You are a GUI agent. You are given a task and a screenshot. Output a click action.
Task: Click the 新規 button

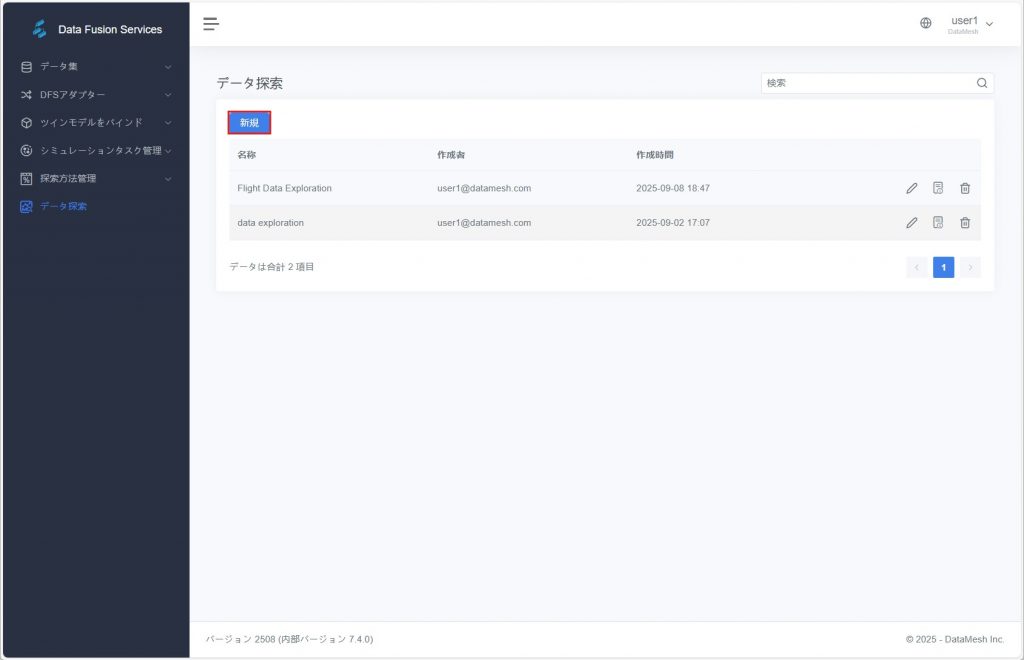point(249,122)
